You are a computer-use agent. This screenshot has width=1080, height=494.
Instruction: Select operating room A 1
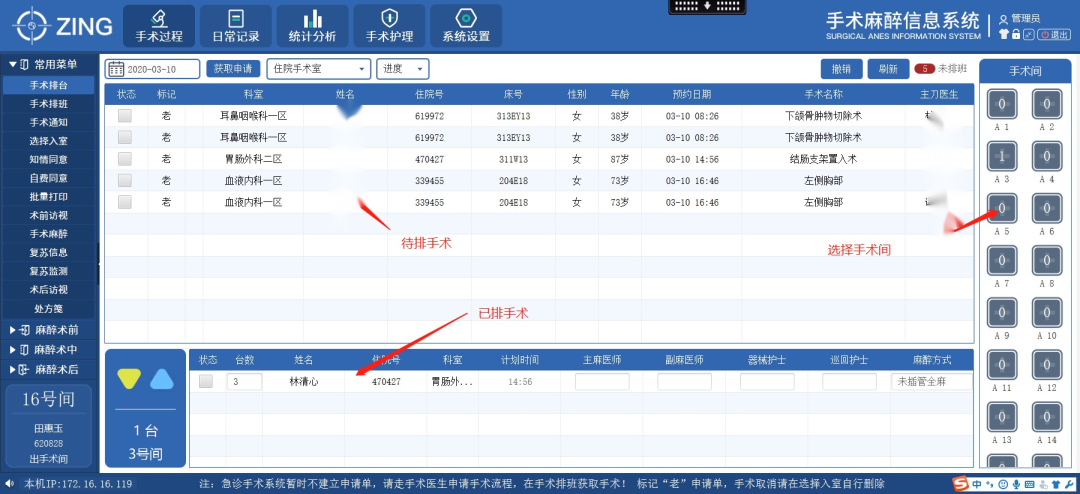pyautogui.click(x=1002, y=104)
